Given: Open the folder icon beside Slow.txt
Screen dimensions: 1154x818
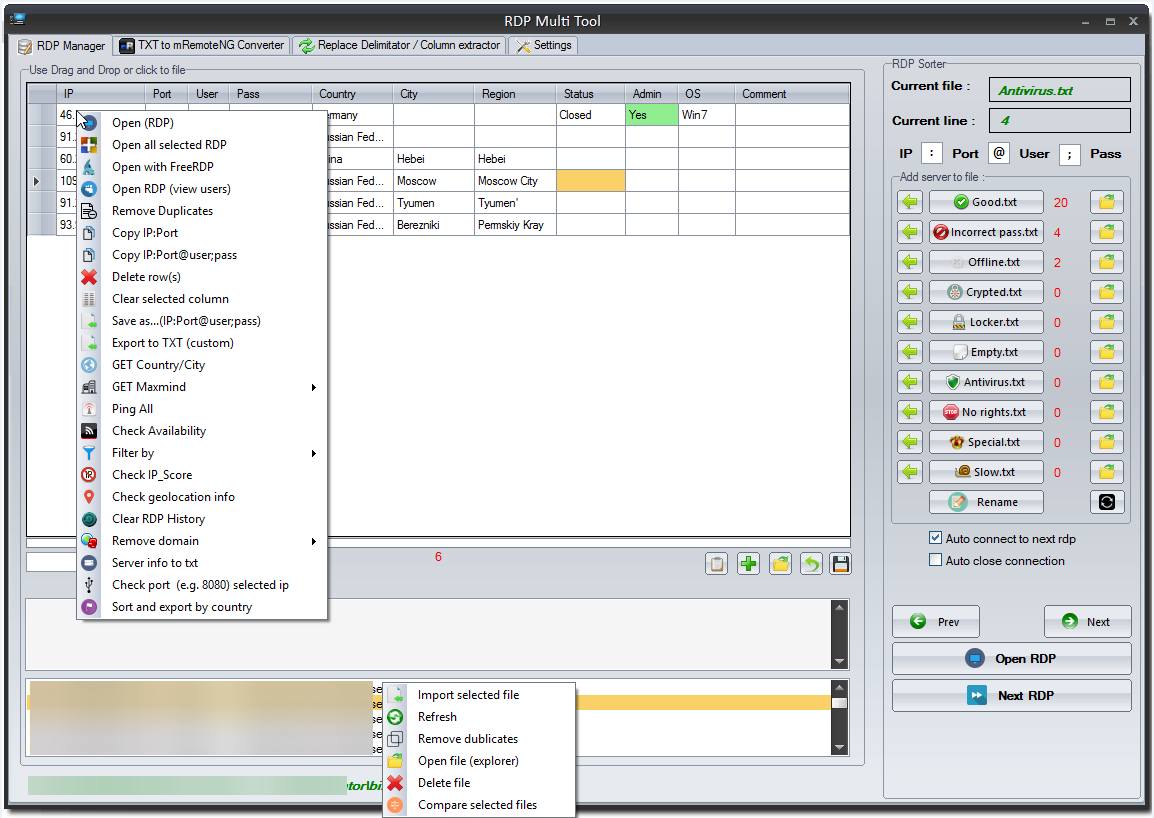Looking at the screenshot, I should click(1106, 472).
